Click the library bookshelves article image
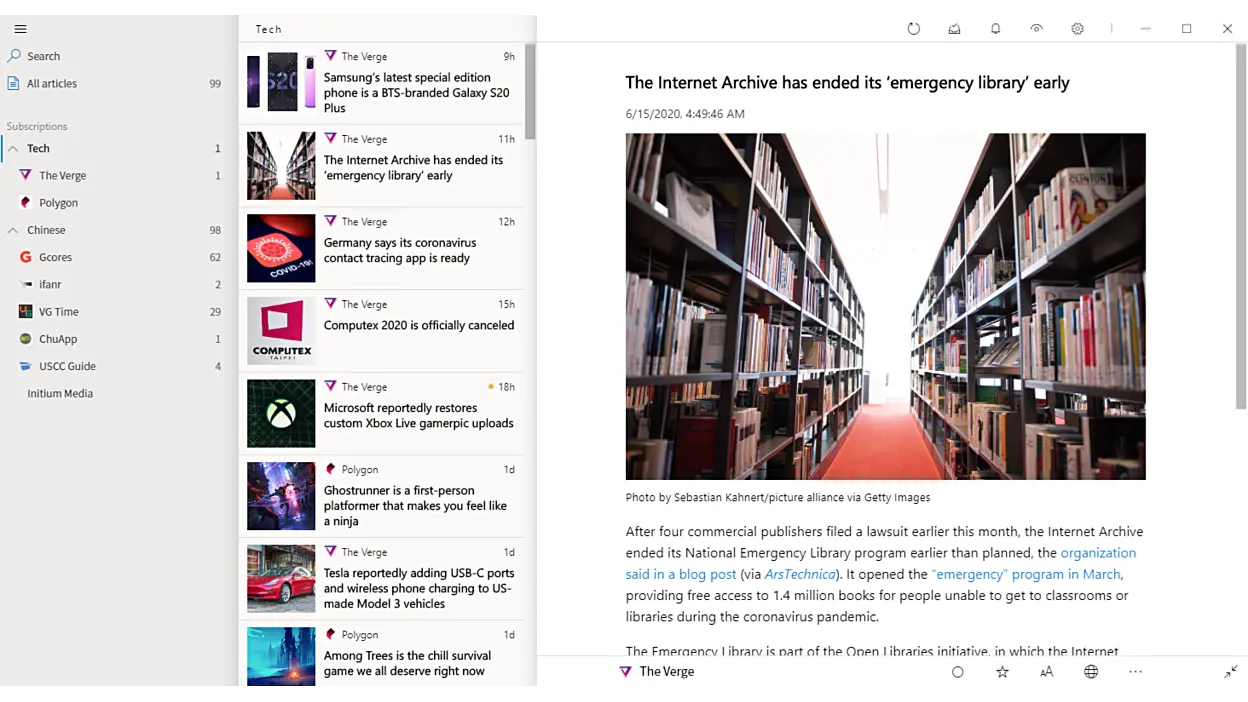1248x702 pixels. (885, 307)
